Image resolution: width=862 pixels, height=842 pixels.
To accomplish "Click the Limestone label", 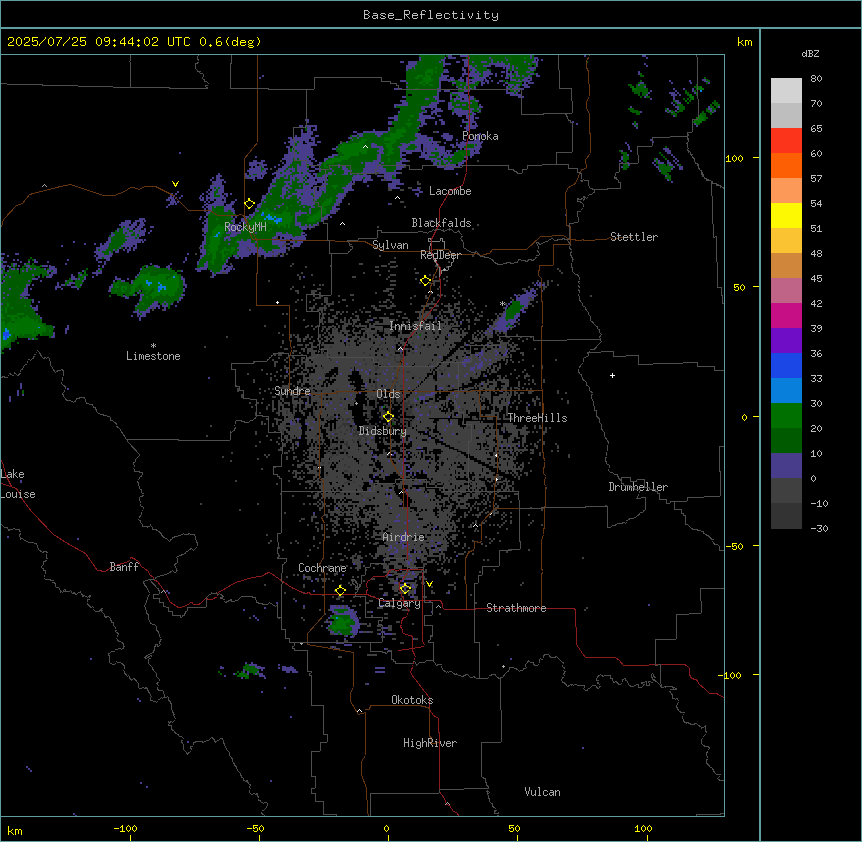I will click(x=153, y=356).
